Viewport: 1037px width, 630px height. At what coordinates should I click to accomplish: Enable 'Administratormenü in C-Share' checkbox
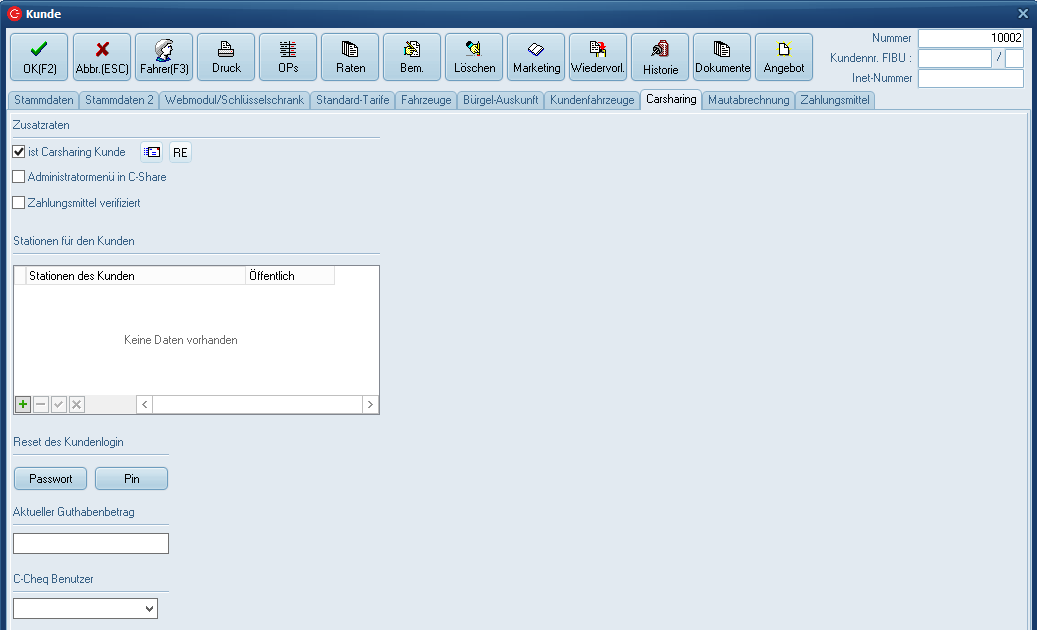[19, 177]
